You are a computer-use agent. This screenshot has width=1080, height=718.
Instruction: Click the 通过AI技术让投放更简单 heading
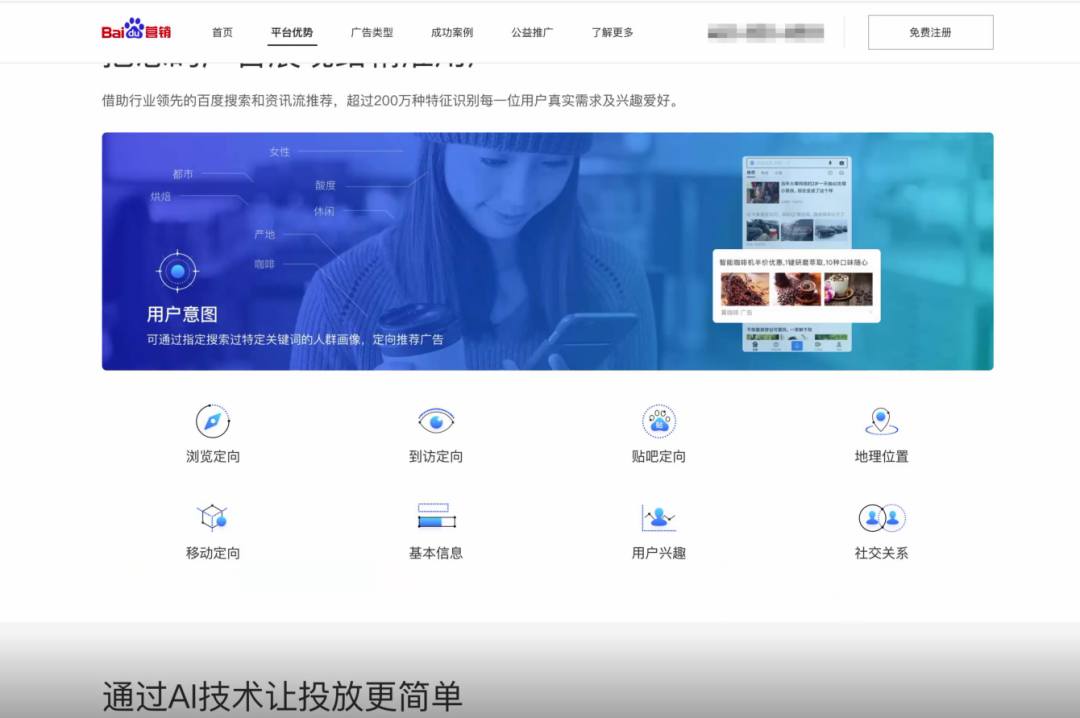point(282,696)
